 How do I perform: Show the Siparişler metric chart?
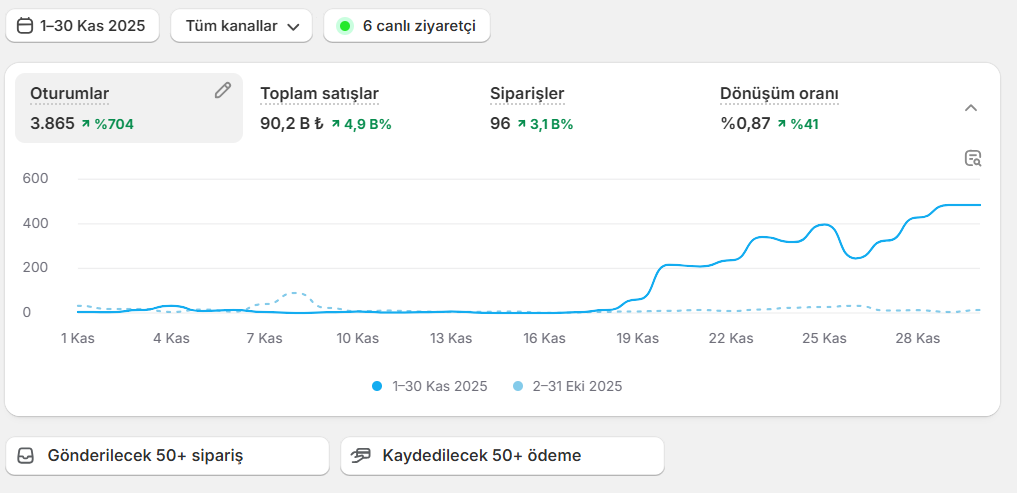pyautogui.click(x=527, y=94)
